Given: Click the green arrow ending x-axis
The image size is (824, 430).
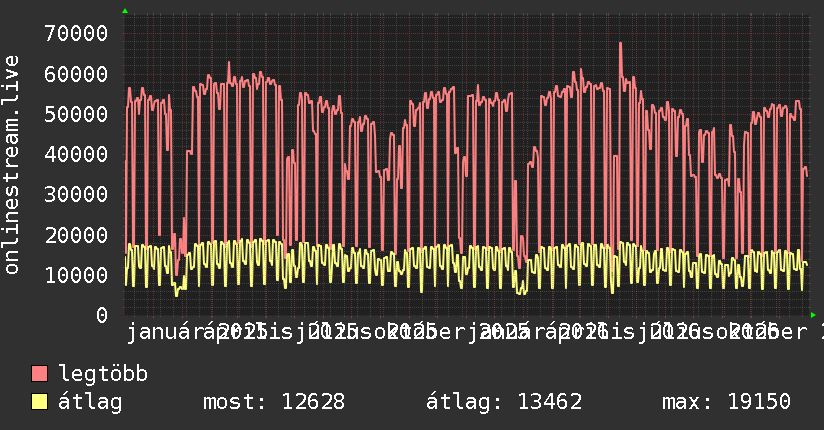Looking at the screenshot, I should (813, 315).
